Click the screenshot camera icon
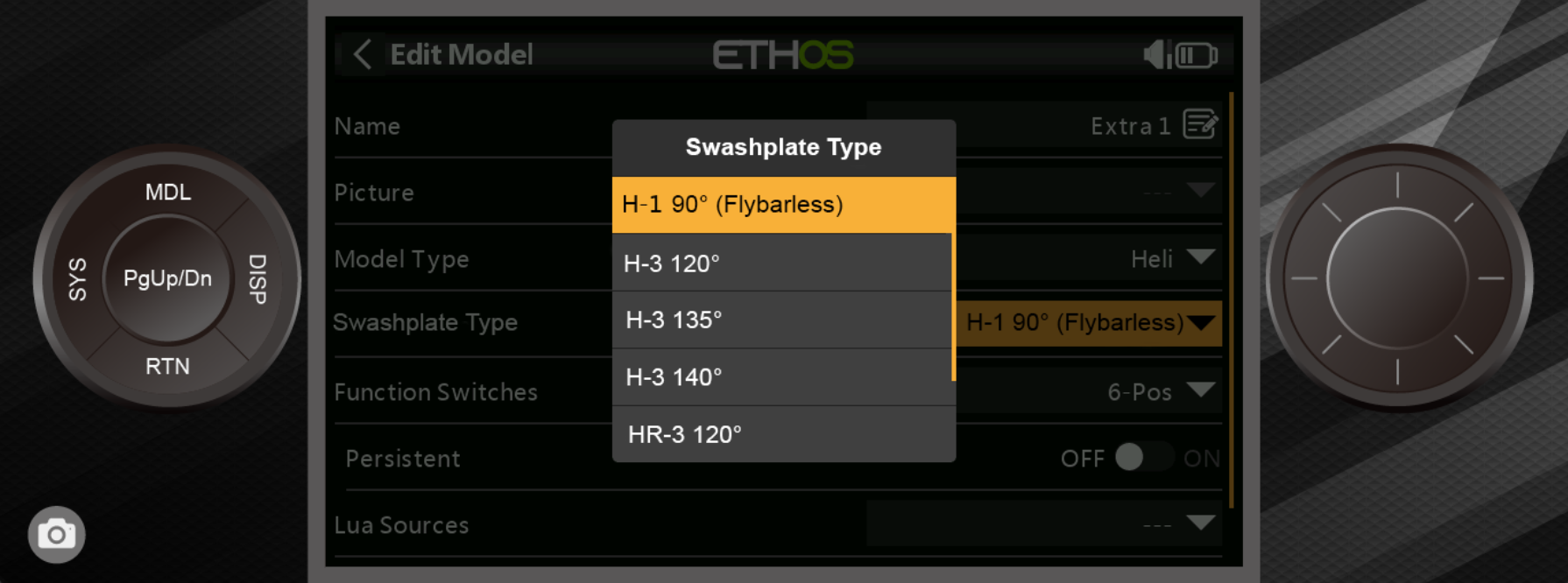 pos(55,534)
